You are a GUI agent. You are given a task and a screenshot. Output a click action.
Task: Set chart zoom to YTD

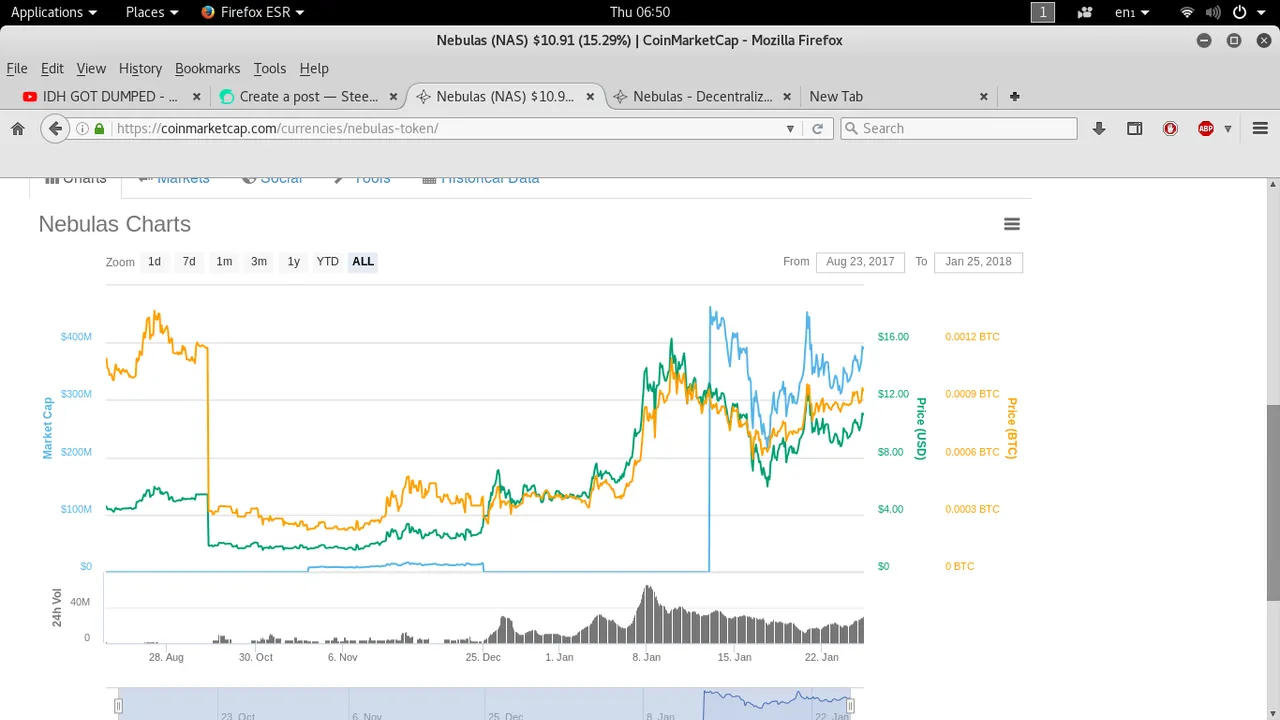tap(328, 262)
